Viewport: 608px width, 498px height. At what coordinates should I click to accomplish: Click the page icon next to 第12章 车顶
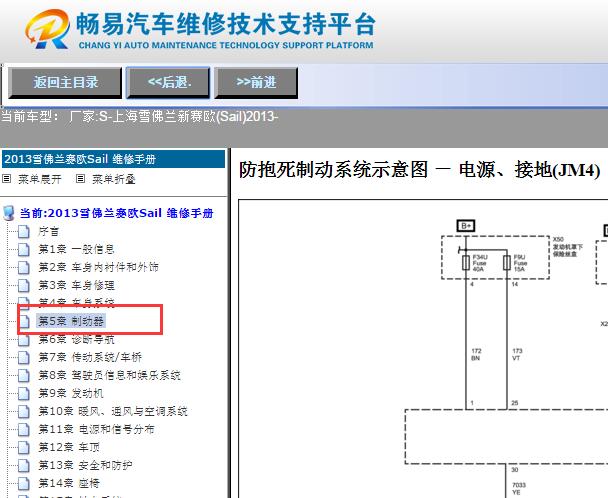24,447
